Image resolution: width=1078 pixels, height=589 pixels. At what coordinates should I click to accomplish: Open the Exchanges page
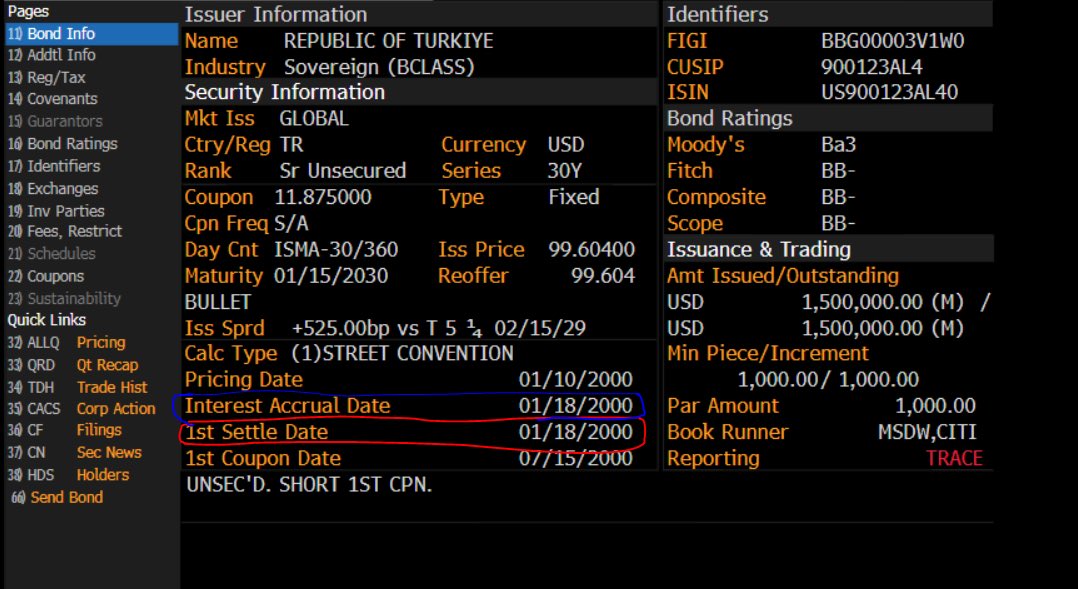[53, 188]
